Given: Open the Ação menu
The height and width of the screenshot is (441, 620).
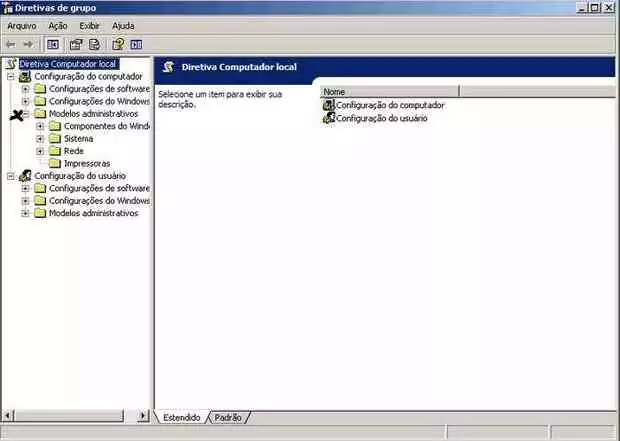Looking at the screenshot, I should 57,25.
